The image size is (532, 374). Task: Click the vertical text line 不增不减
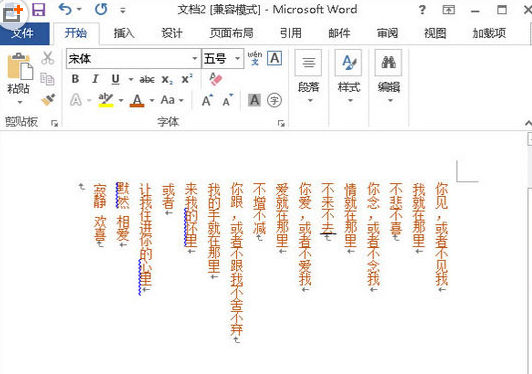pyautogui.click(x=259, y=209)
